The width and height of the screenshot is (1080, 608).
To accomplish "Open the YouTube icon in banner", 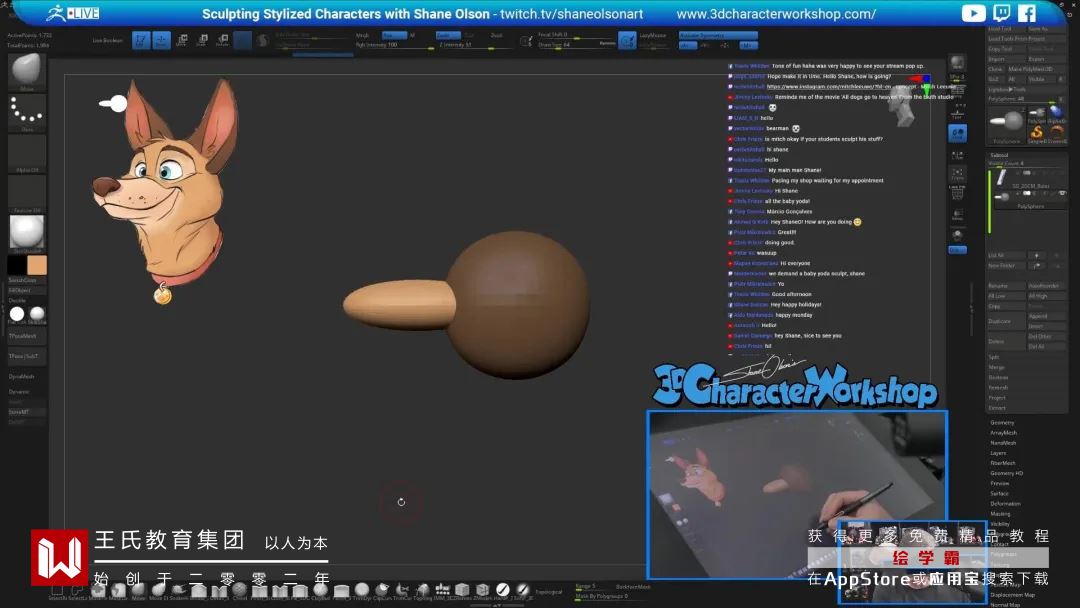I will [973, 13].
